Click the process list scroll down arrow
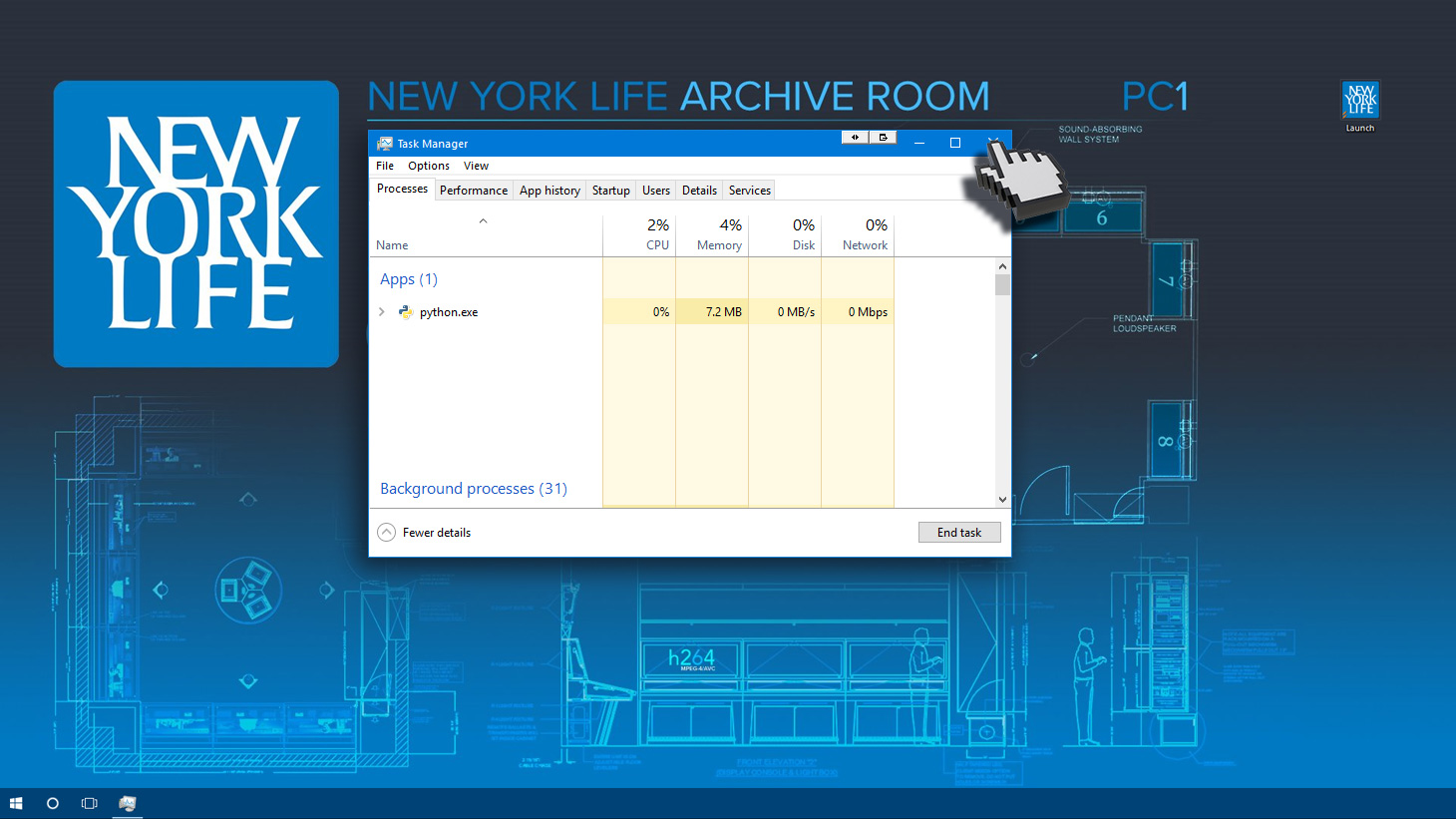This screenshot has width=1456, height=819. (1002, 500)
